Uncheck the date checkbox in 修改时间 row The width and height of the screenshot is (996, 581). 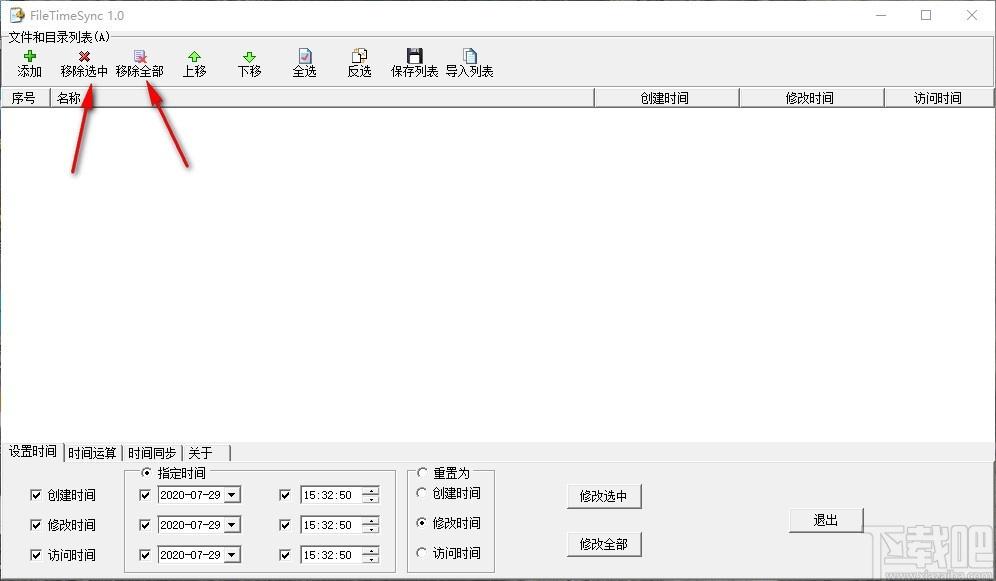pos(145,524)
